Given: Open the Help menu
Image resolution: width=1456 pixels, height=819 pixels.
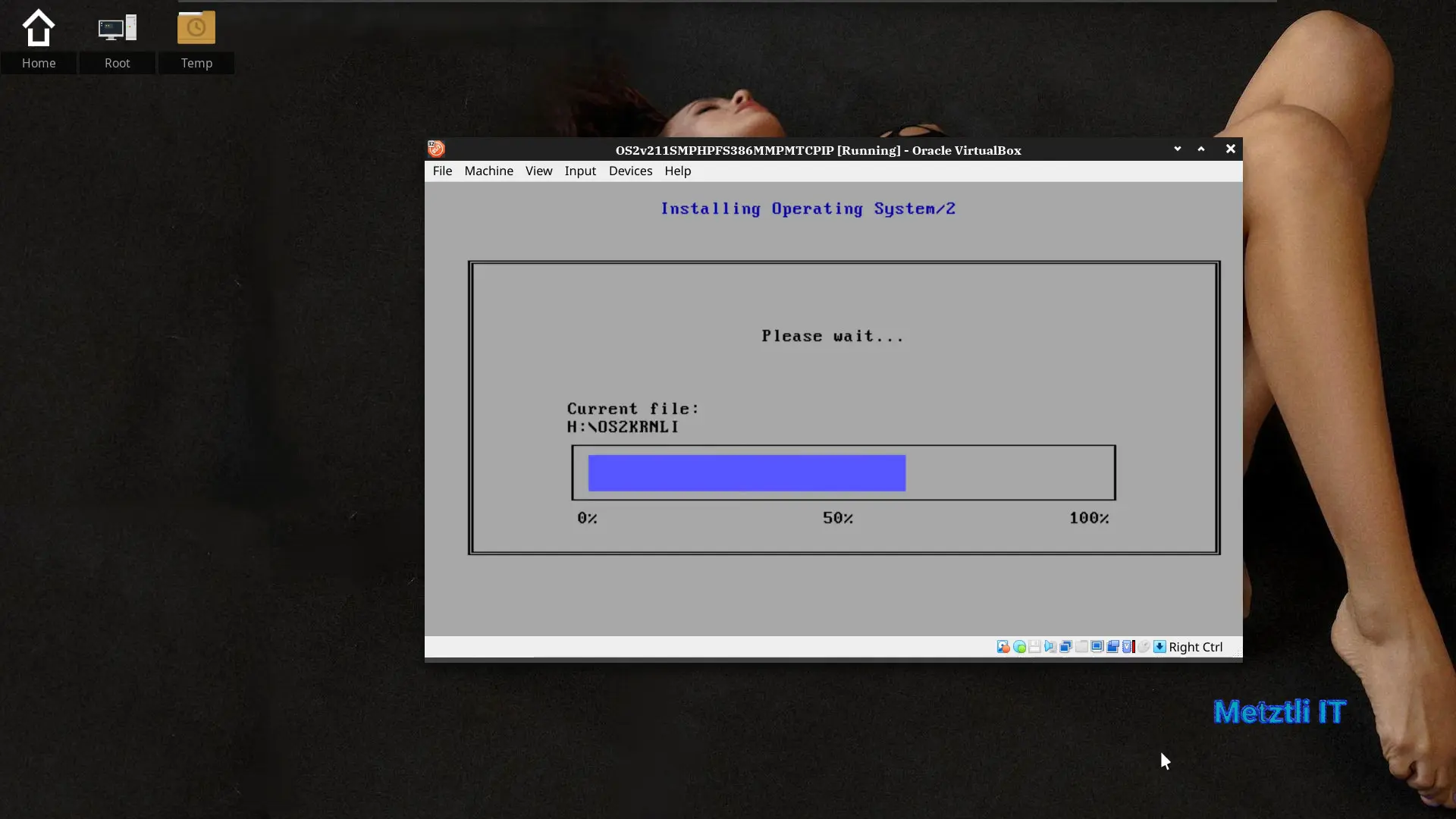Looking at the screenshot, I should point(677,171).
